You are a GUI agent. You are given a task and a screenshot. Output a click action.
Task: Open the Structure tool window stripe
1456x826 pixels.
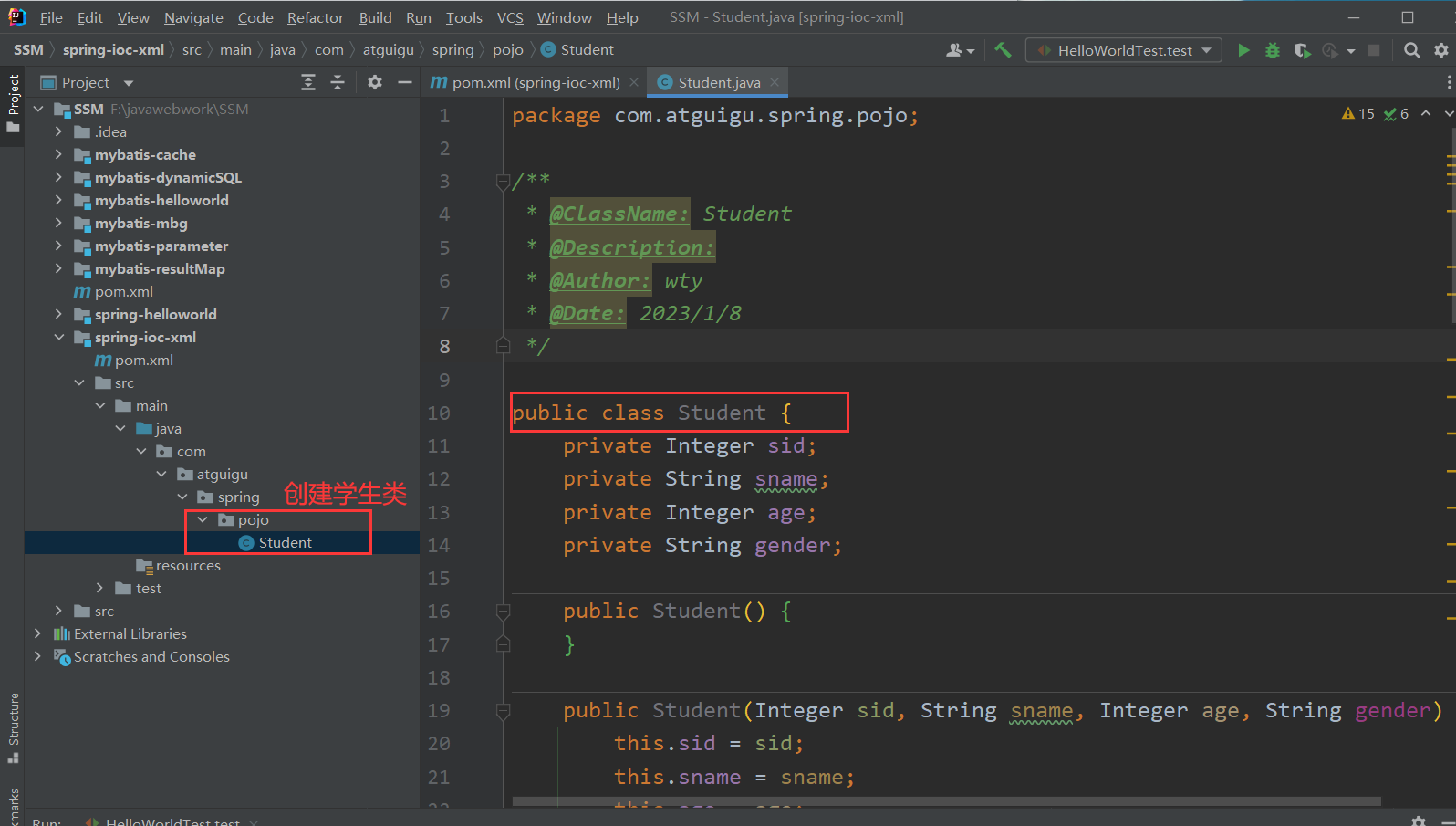click(13, 727)
